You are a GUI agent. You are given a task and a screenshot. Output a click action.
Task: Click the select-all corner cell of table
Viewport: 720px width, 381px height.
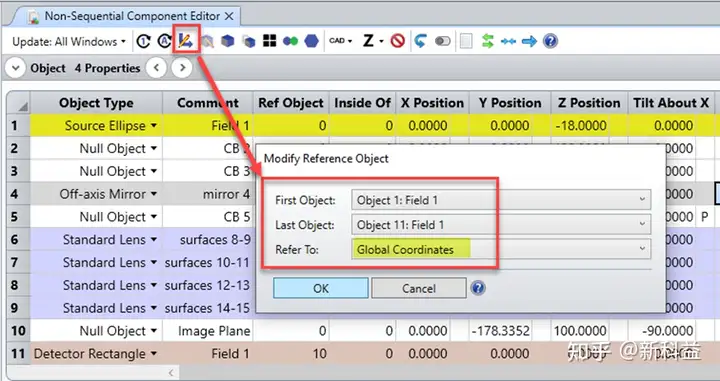18,103
